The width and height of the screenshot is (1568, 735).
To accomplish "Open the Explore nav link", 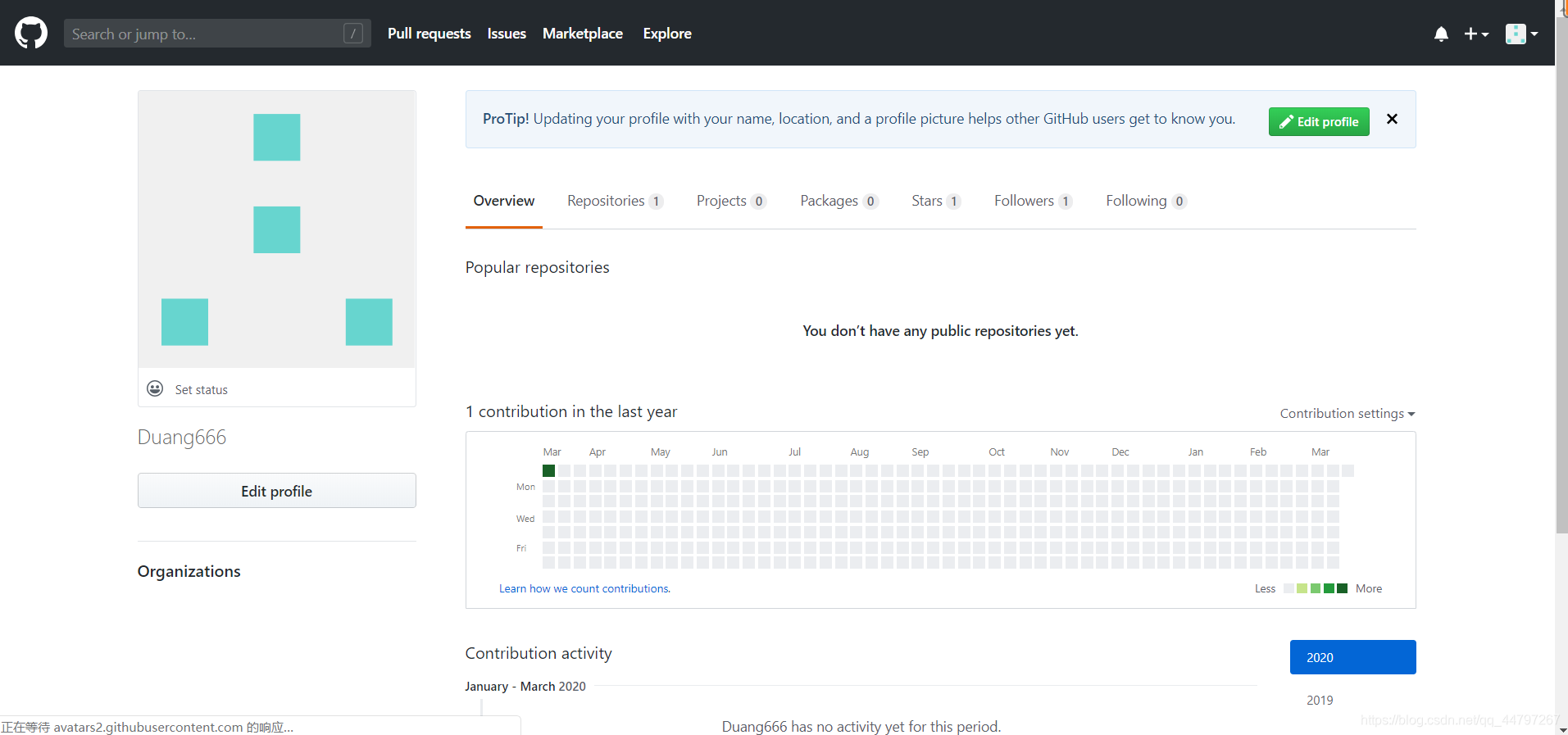I will point(667,34).
